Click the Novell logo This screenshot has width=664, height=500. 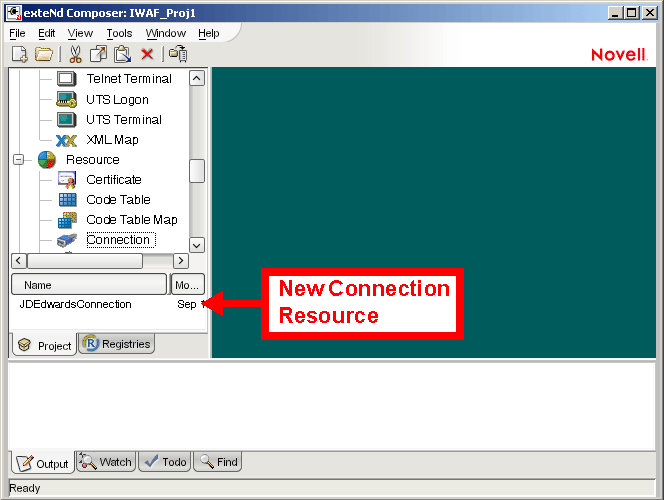pyautogui.click(x=619, y=54)
